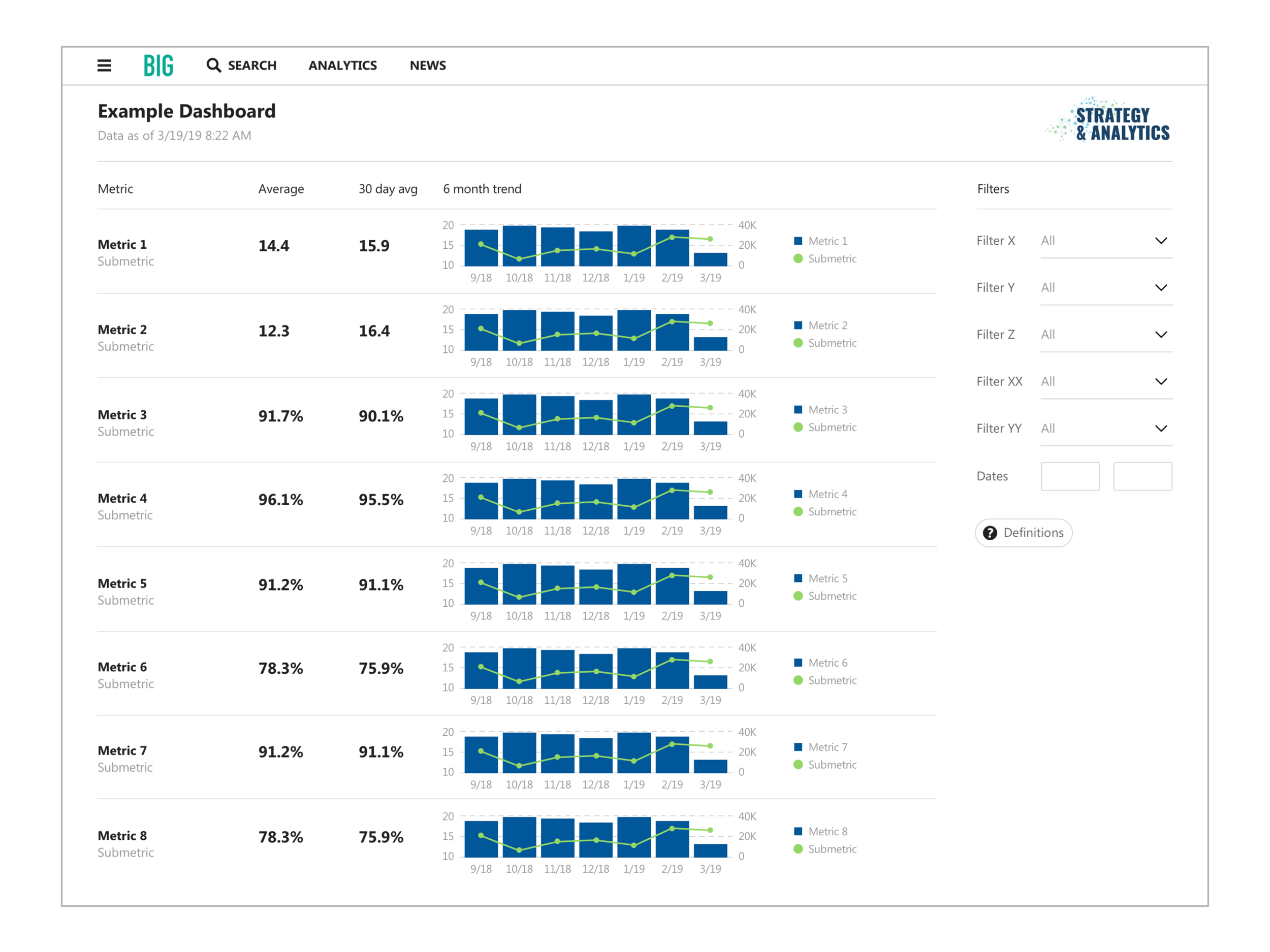Open the hamburger menu icon
This screenshot has height=952, width=1270.
[104, 65]
